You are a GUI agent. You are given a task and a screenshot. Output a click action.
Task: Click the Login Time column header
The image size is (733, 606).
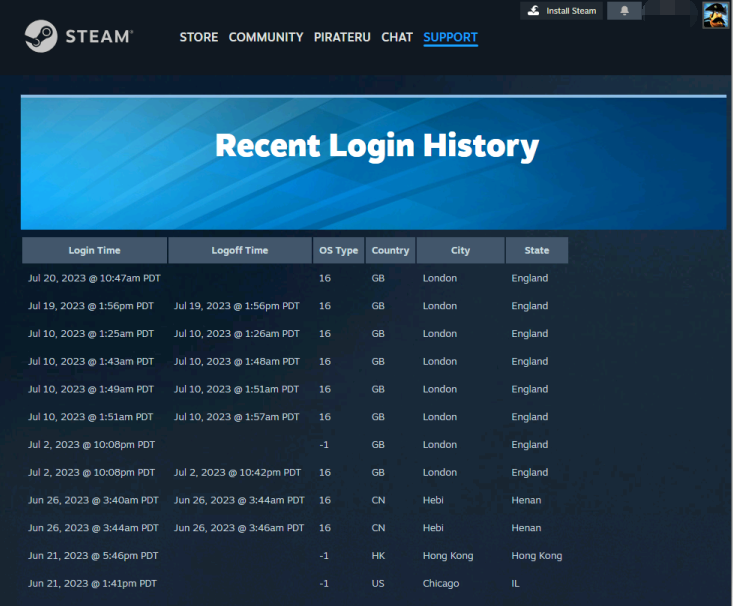point(94,250)
